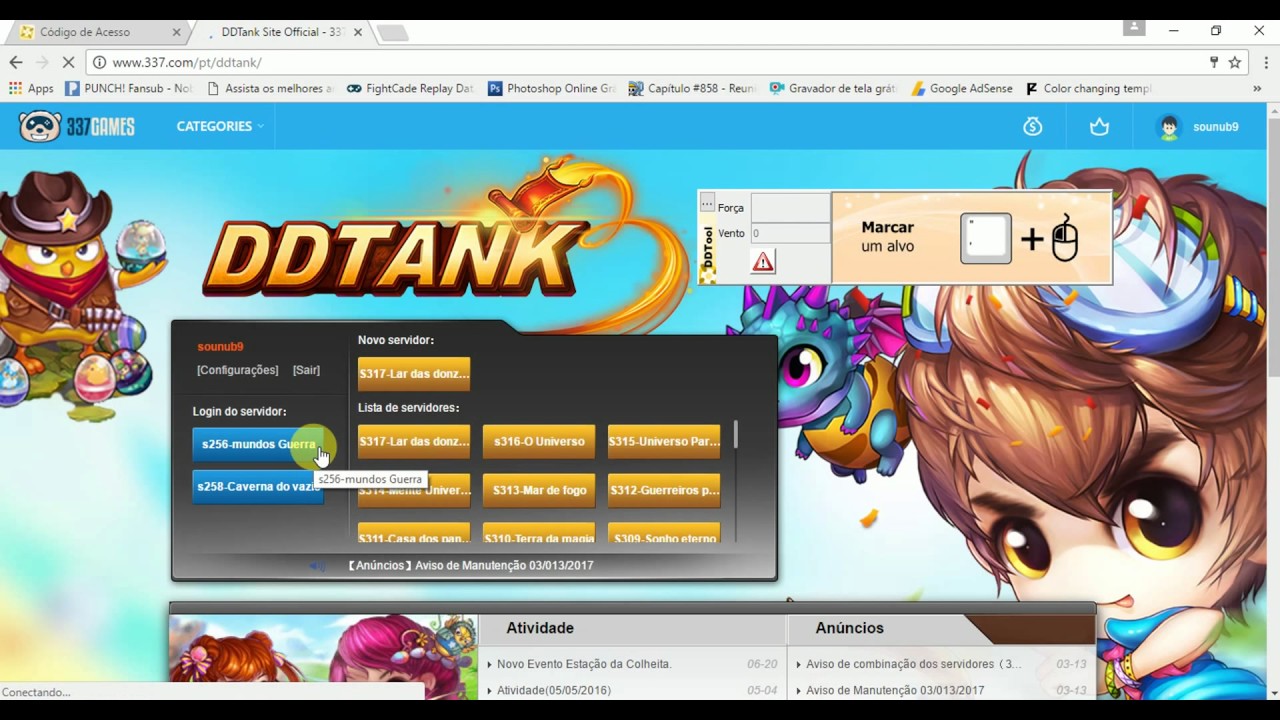
Task: Click the Atividade section heading
Action: tap(540, 628)
